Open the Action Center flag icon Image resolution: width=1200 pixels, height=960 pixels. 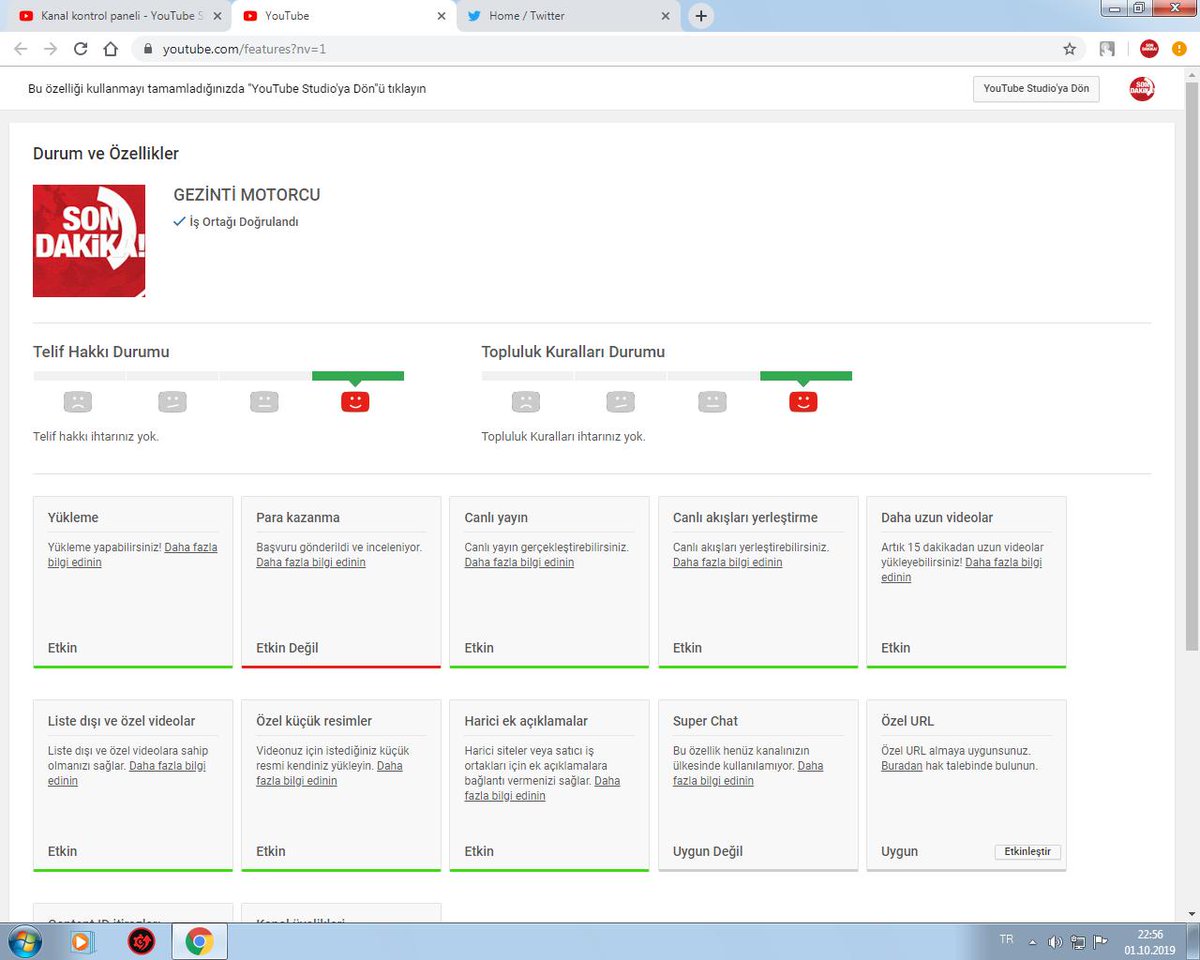(x=1100, y=942)
